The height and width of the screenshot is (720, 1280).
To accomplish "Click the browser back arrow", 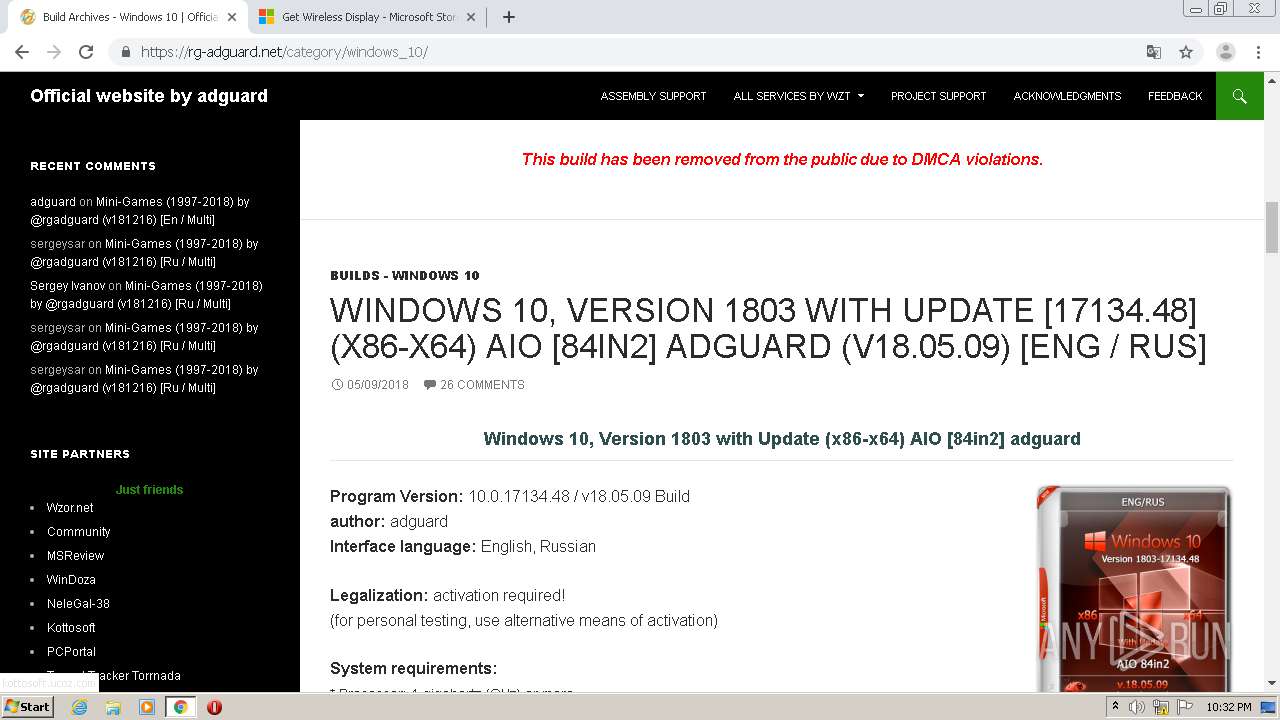I will [22, 52].
